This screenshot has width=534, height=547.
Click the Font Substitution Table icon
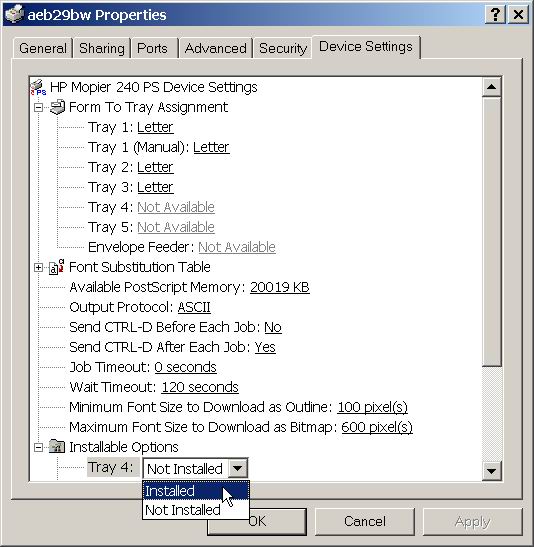tap(57, 267)
